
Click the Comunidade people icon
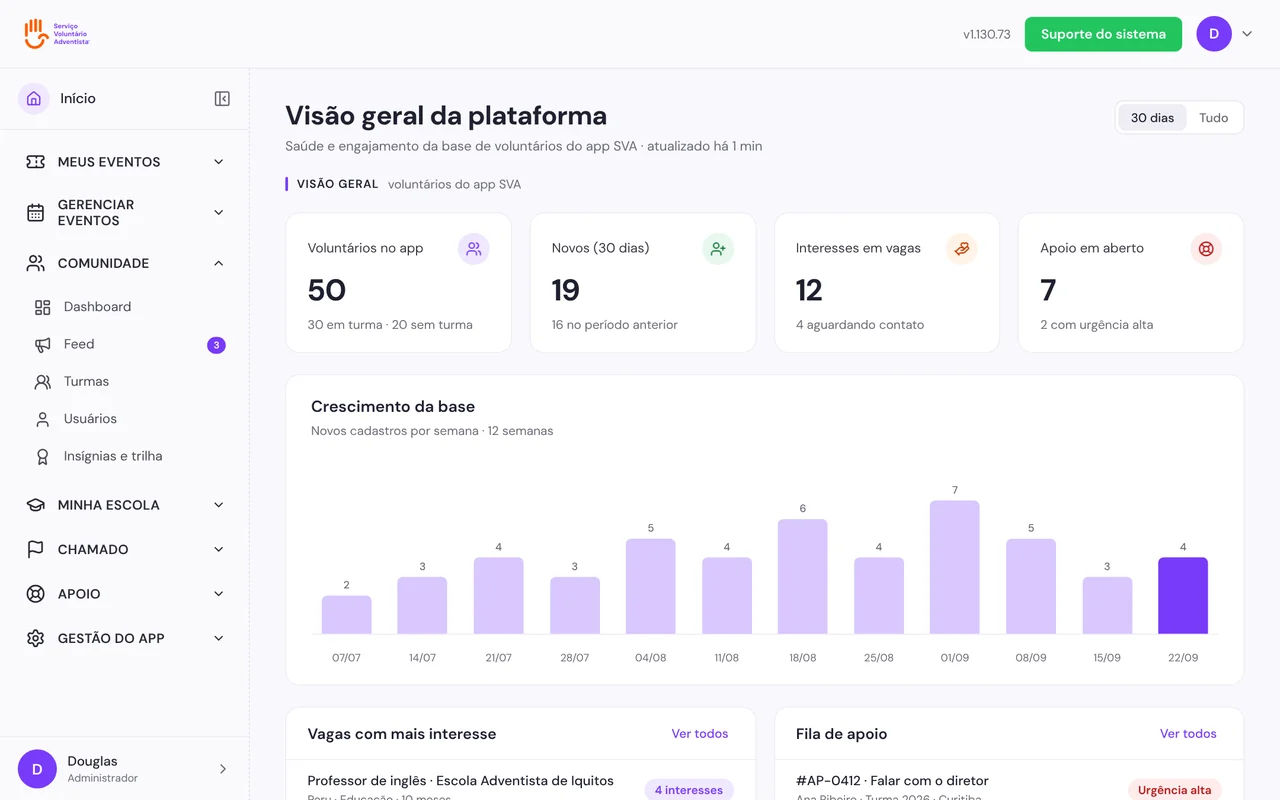pyautogui.click(x=36, y=263)
